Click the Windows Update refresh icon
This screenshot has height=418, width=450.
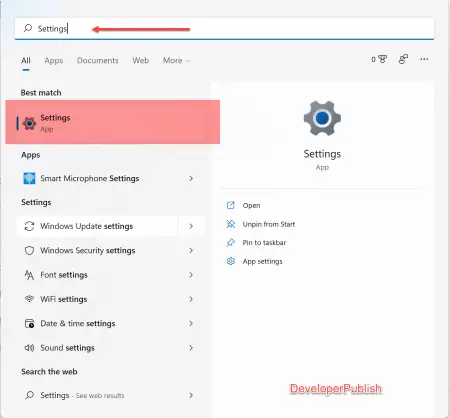[x=29, y=226]
